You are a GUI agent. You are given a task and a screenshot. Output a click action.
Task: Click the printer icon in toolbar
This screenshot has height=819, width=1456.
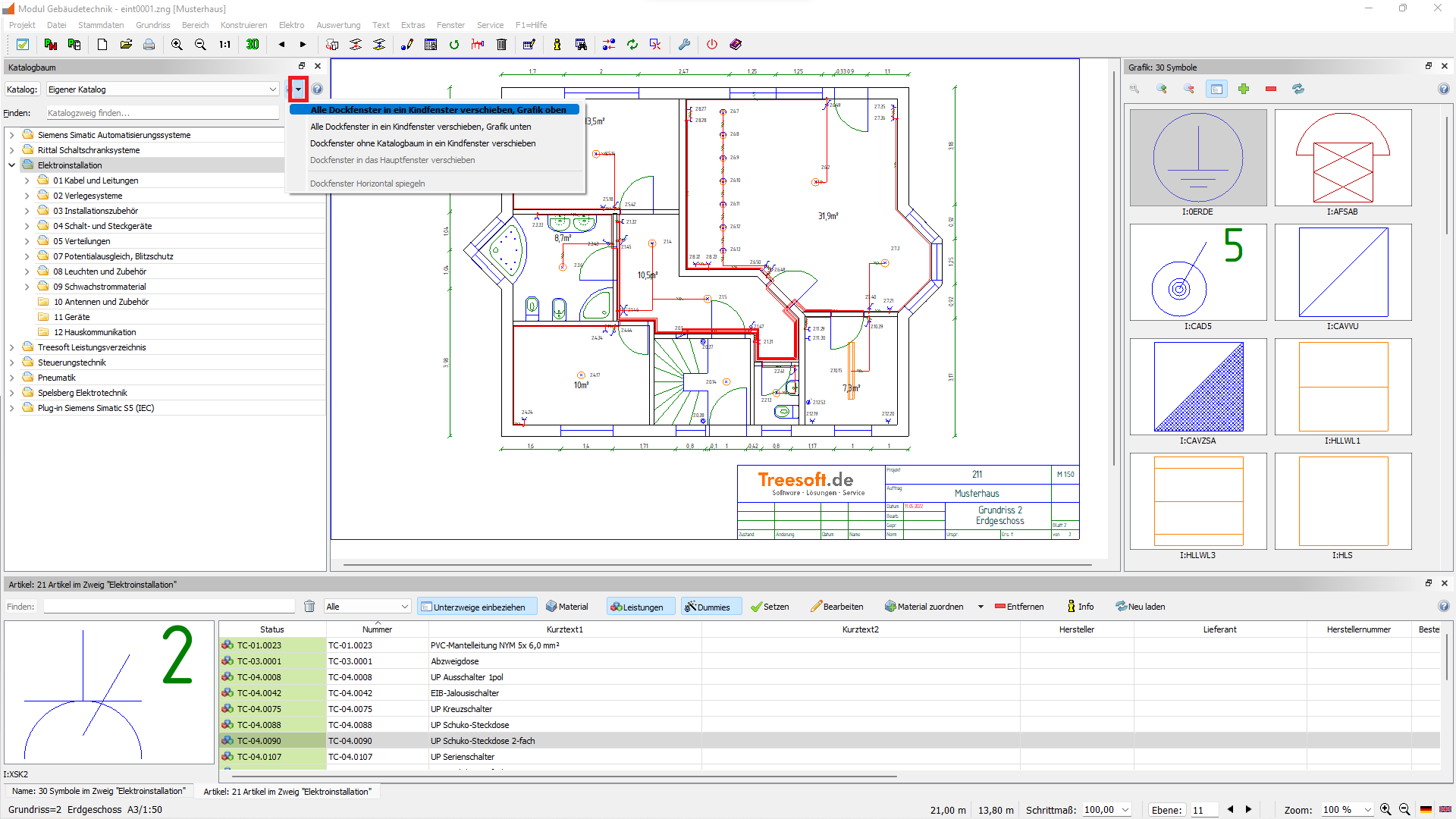149,45
